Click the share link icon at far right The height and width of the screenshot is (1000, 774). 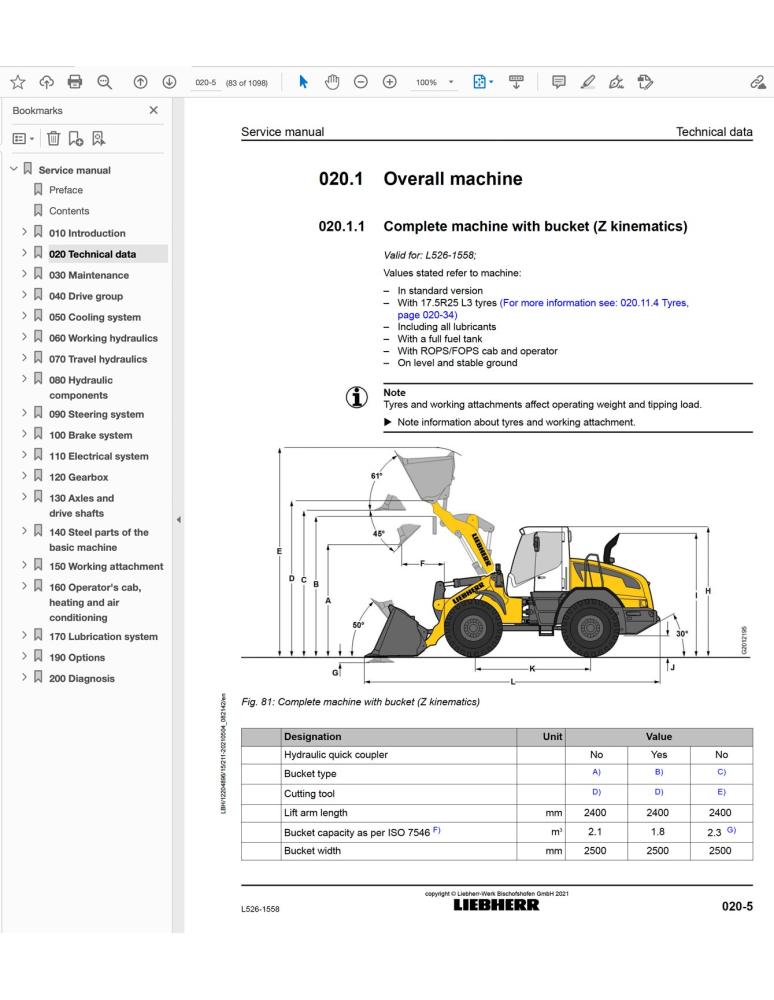[757, 82]
